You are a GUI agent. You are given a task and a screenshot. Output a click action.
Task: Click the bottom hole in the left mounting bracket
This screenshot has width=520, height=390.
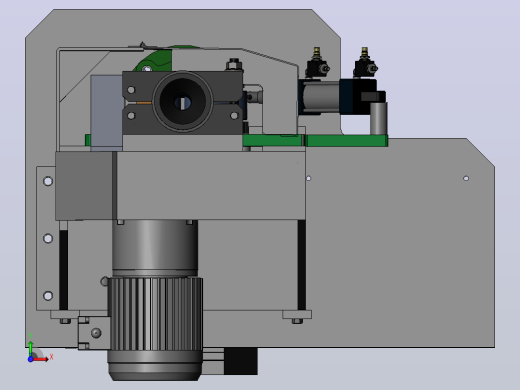click(48, 296)
